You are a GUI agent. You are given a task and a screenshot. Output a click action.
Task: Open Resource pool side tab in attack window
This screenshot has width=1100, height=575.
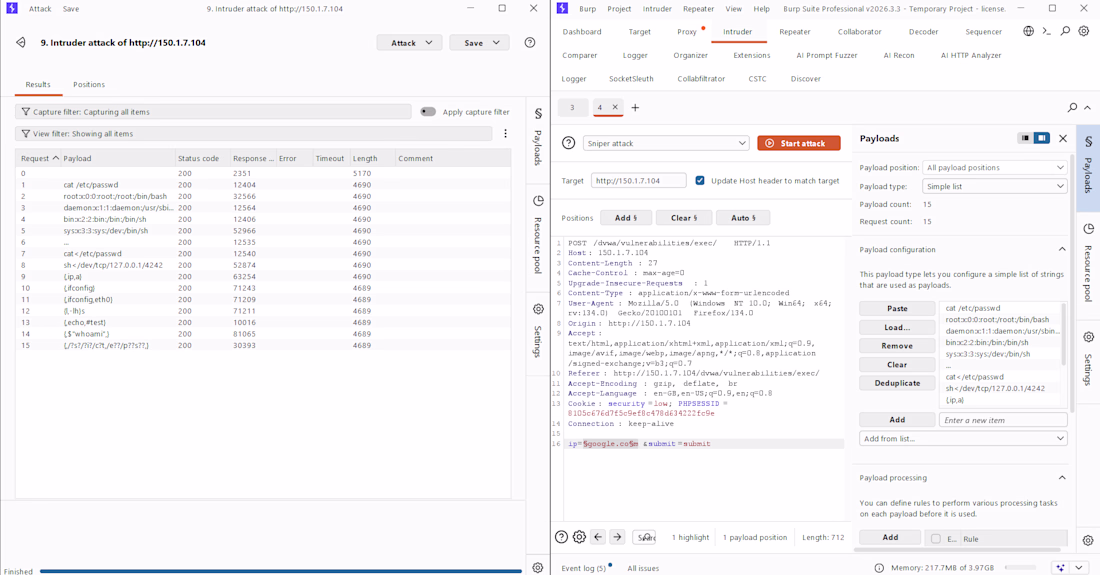pos(538,234)
